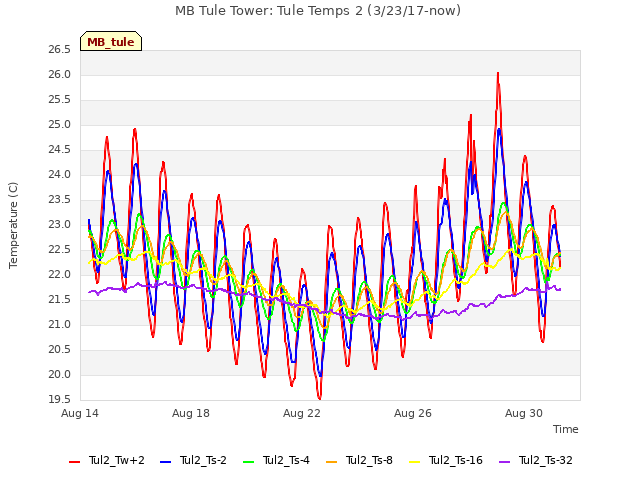Click the Aug 26 tick label
The width and height of the screenshot is (640, 480).
pos(413,413)
